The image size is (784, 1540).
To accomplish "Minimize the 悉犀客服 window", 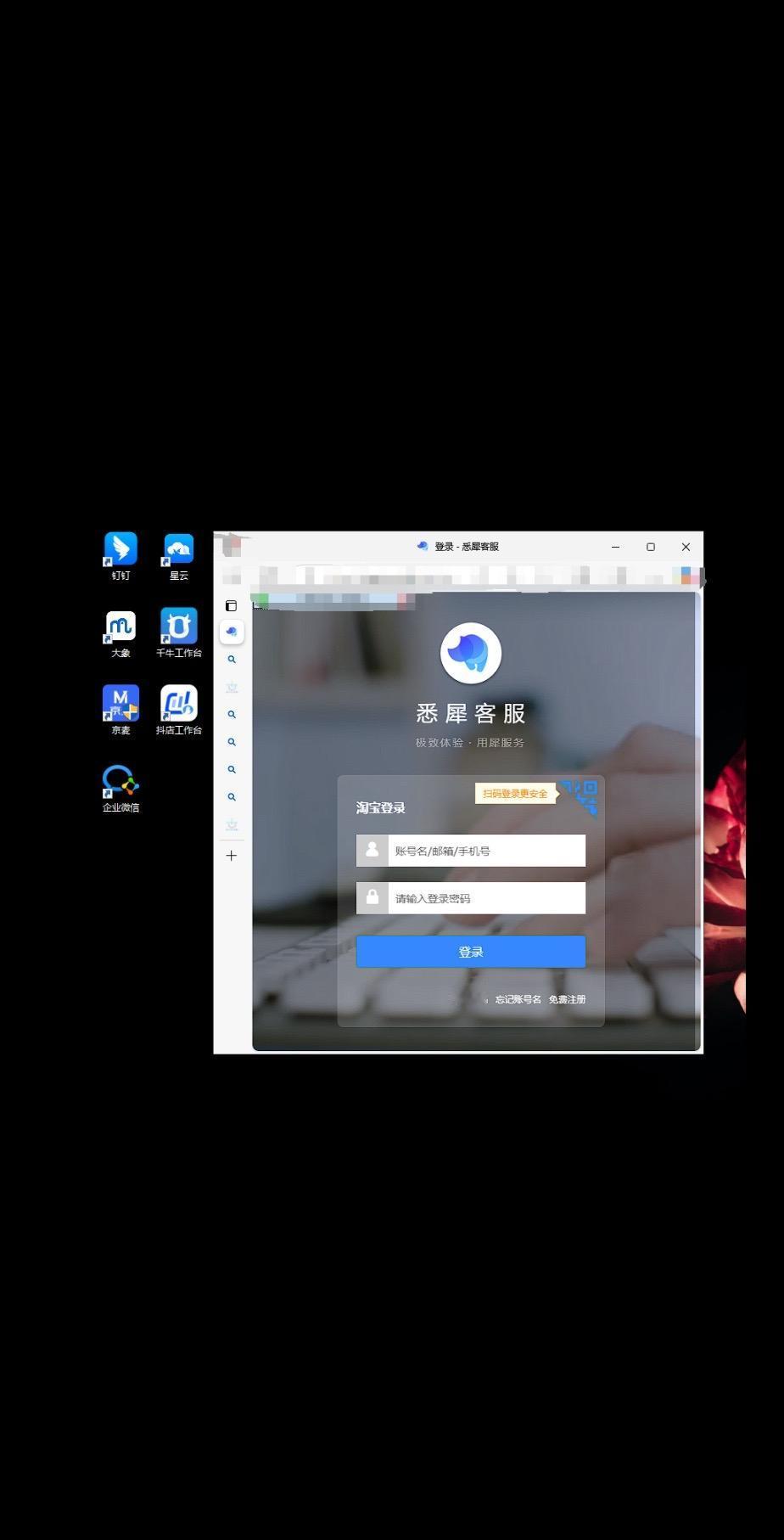I will 615,547.
